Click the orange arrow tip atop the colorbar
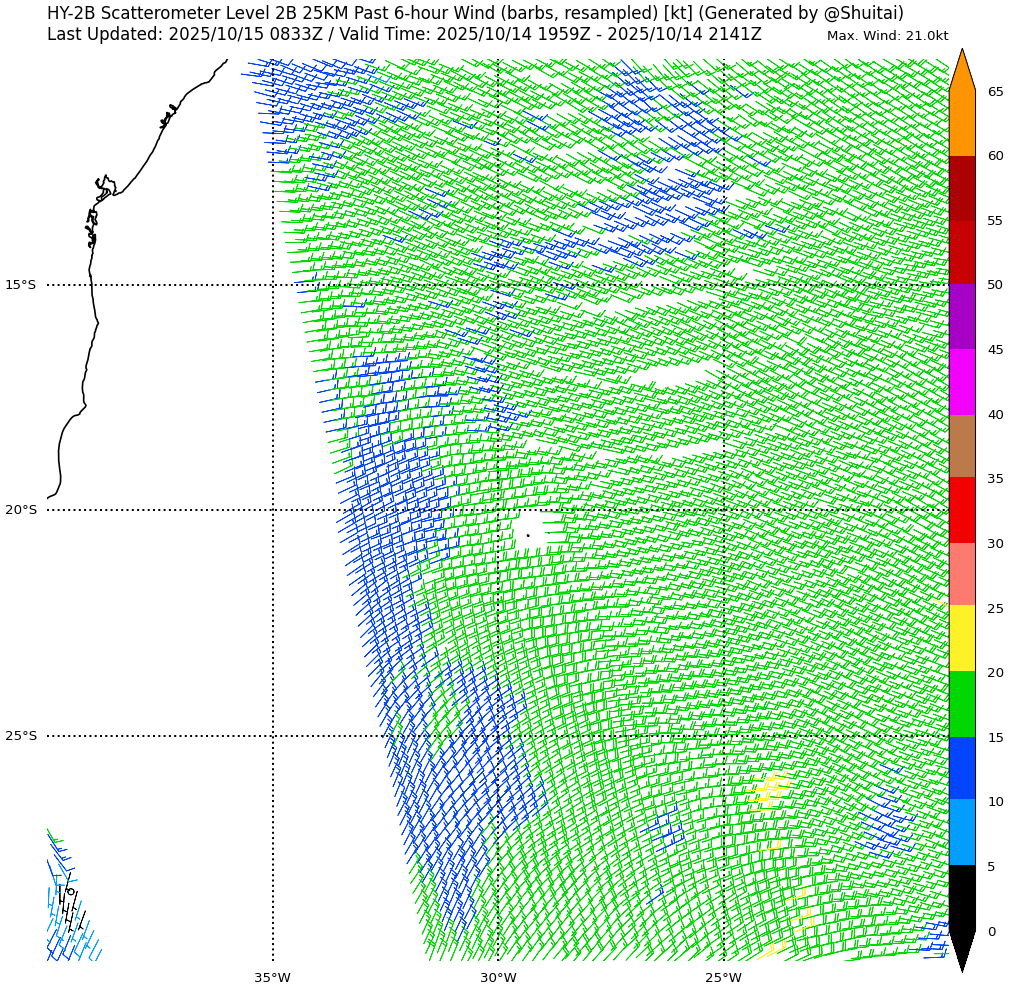The height and width of the screenshot is (989, 1009). [962, 70]
